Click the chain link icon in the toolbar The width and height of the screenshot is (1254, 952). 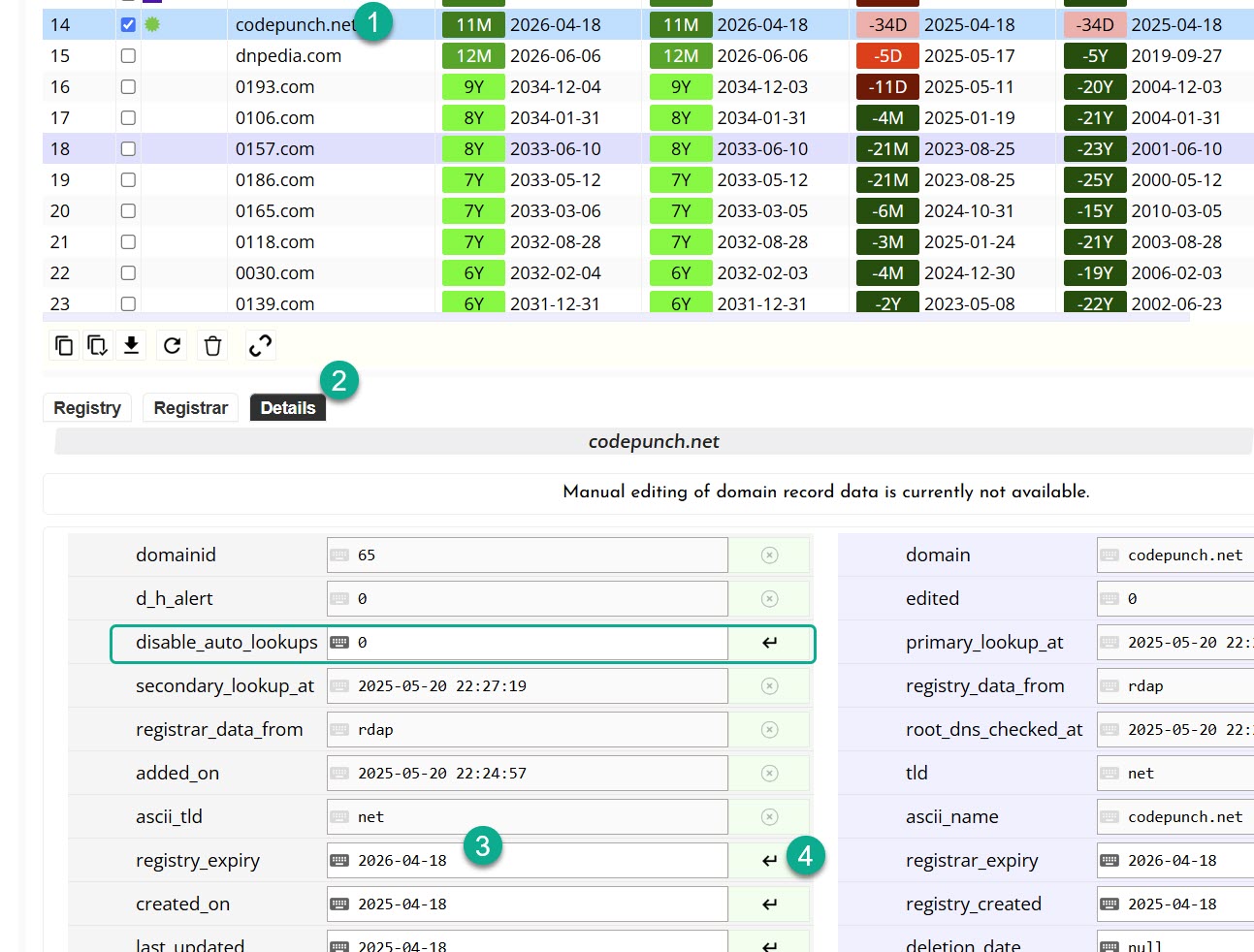point(260,346)
